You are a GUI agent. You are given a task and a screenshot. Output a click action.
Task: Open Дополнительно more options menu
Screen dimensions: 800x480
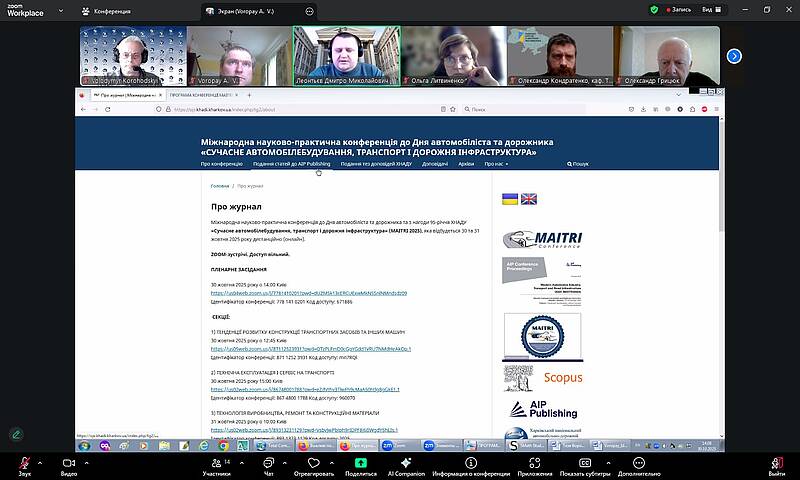(639, 463)
